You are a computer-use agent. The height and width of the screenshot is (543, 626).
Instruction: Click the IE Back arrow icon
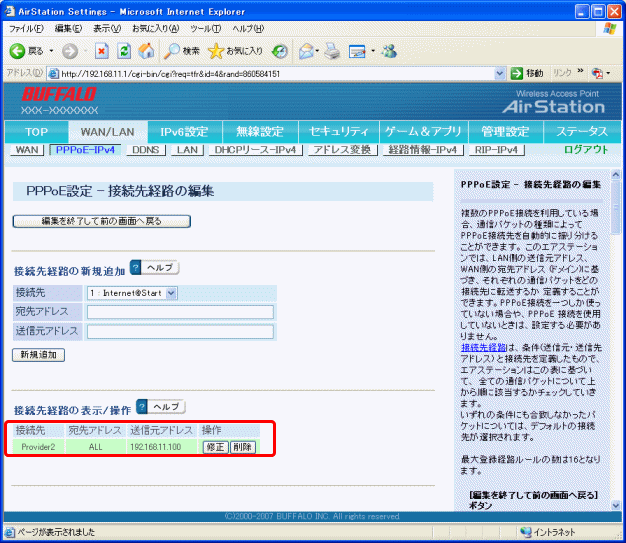18,50
